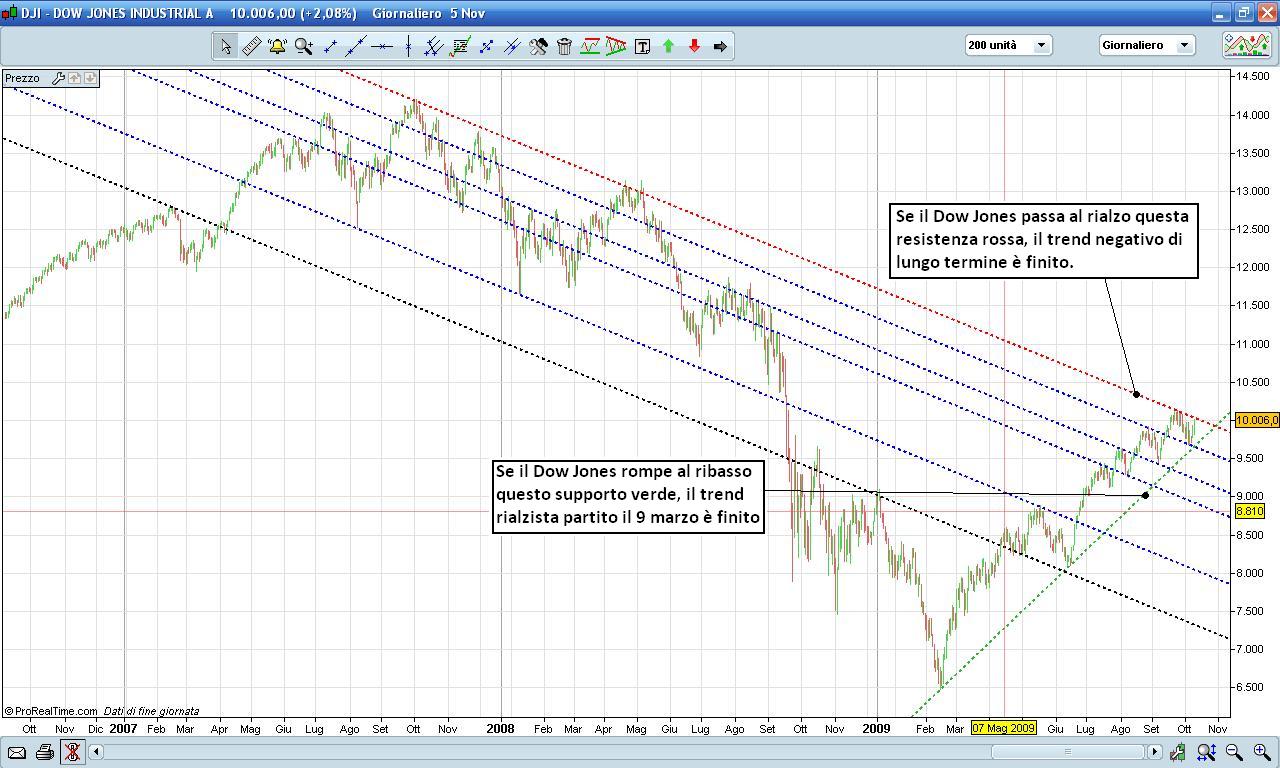Insert a green up arrow marker
Viewport: 1280px width, 768px height.
pos(668,46)
